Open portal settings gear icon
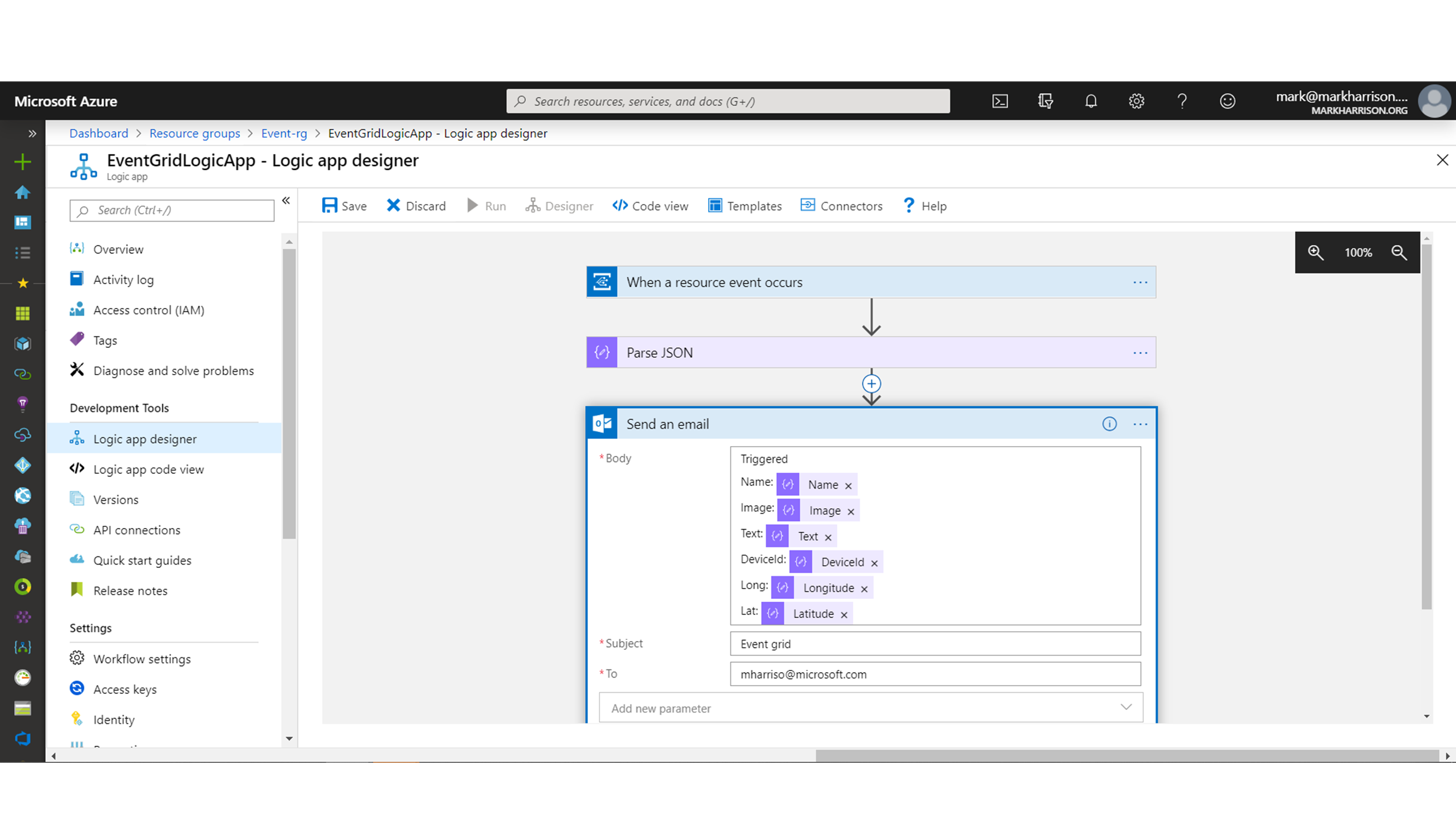Image resolution: width=1456 pixels, height=819 pixels. pos(1136,101)
